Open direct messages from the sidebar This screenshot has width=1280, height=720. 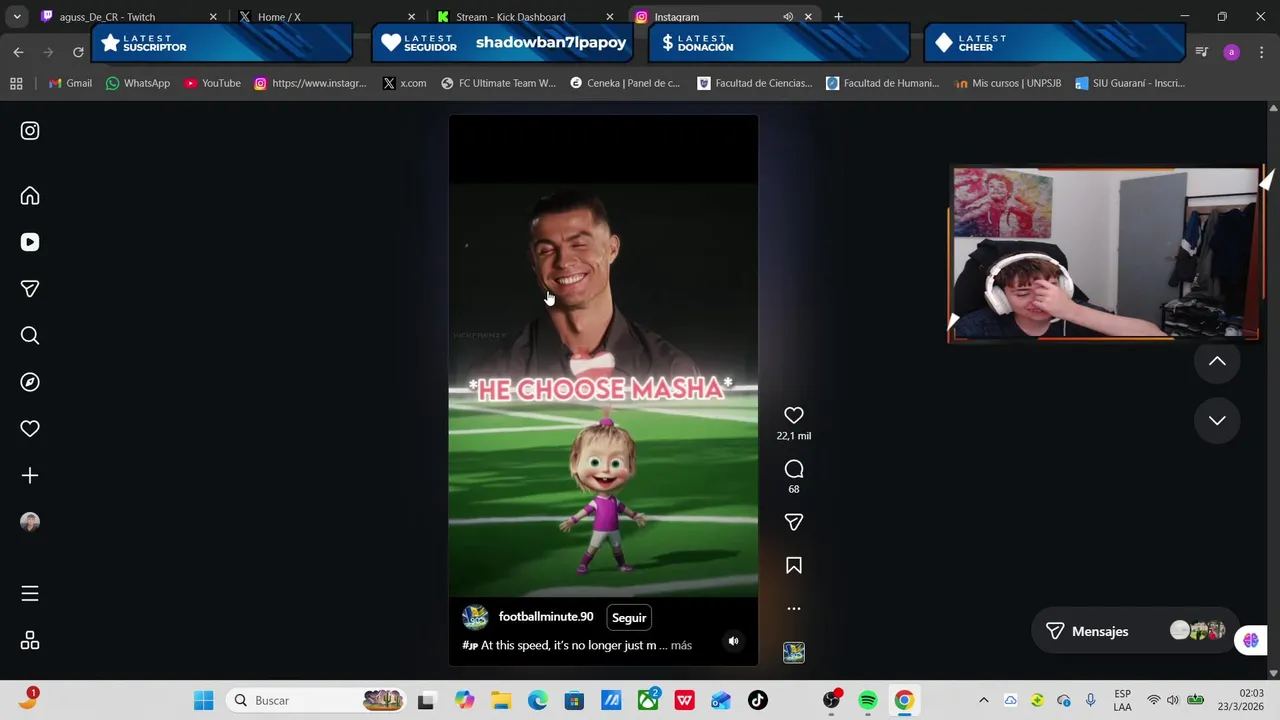(30, 289)
